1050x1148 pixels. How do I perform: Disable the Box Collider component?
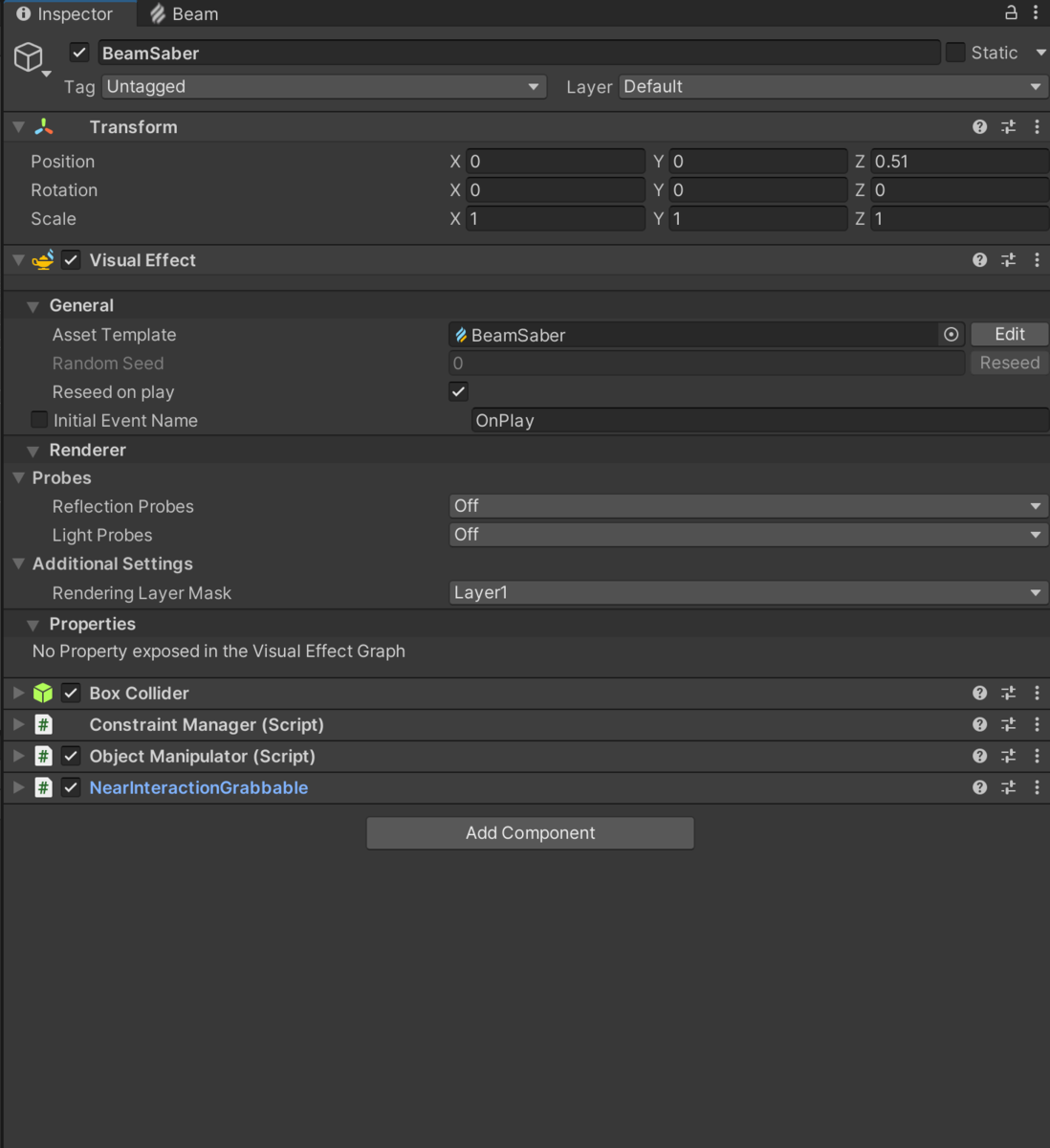(x=71, y=693)
